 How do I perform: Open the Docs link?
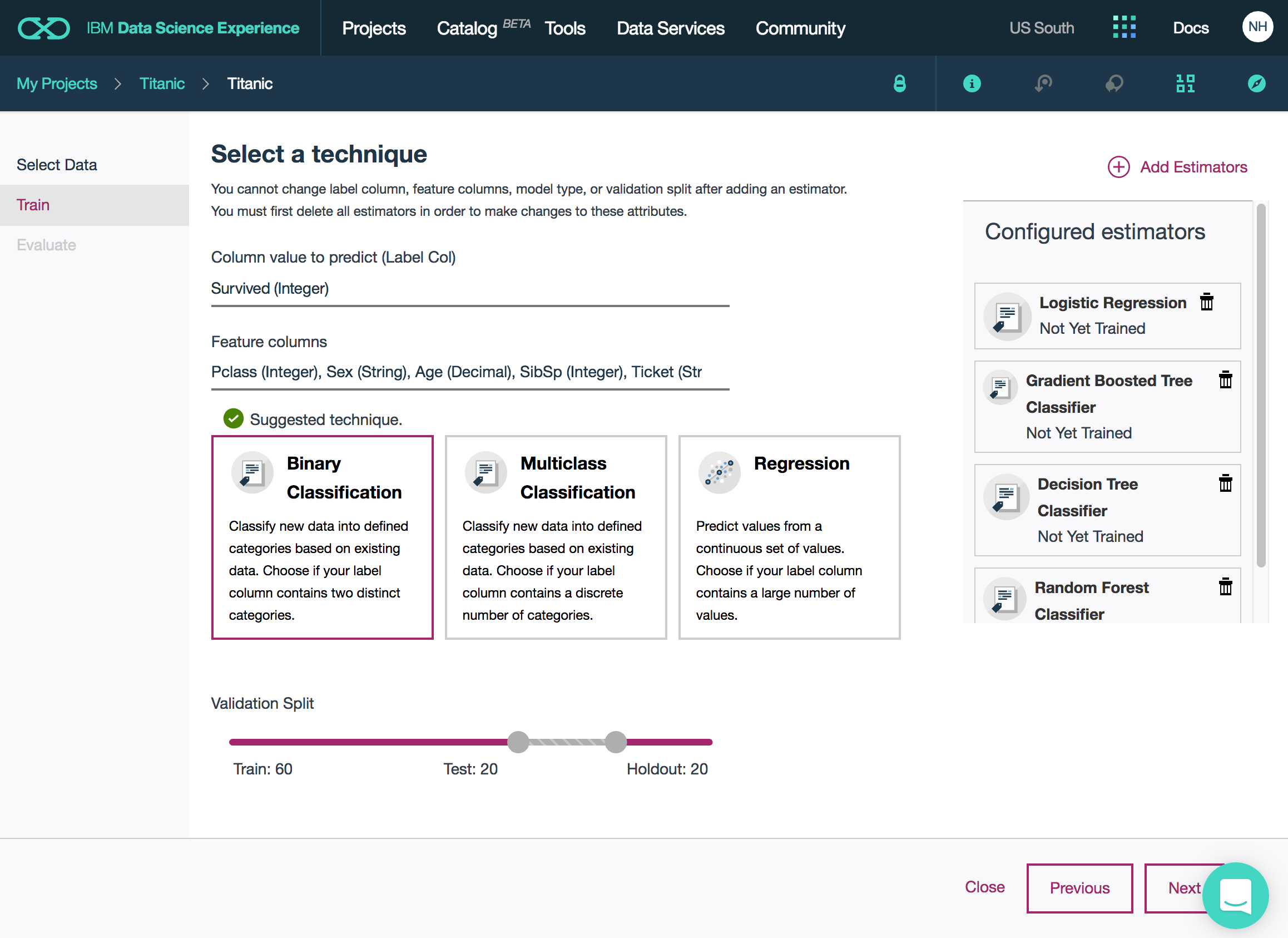(1191, 28)
